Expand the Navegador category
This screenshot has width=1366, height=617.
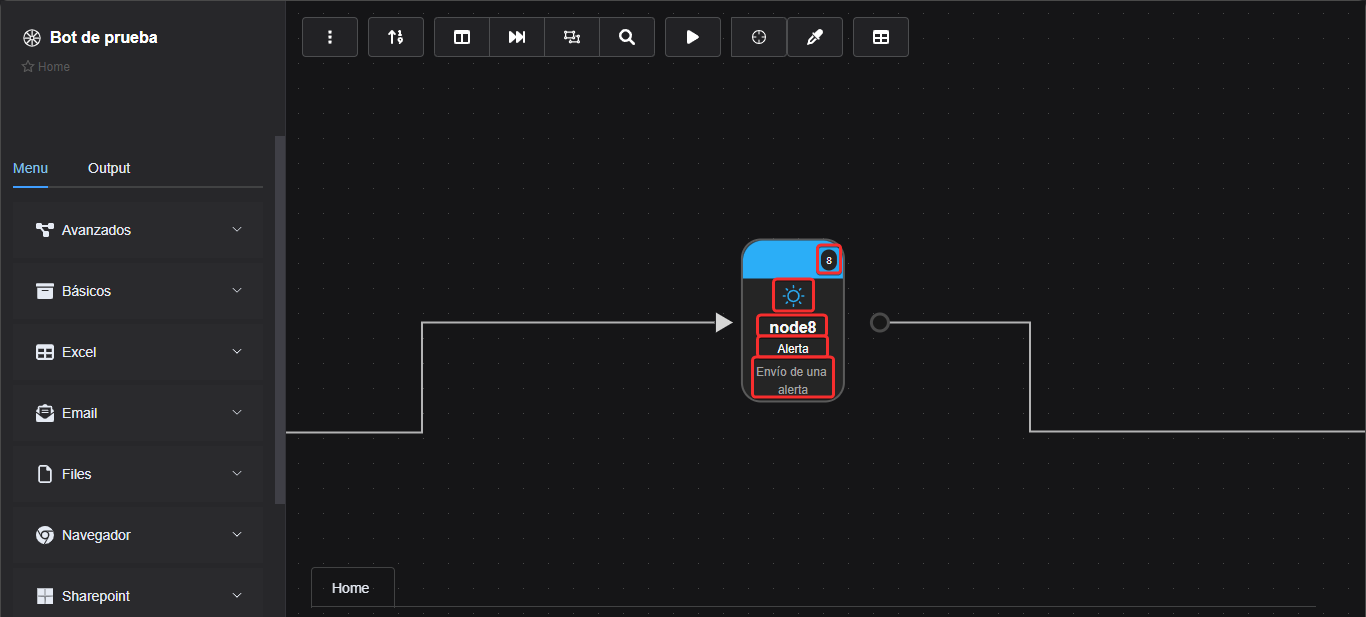138,535
